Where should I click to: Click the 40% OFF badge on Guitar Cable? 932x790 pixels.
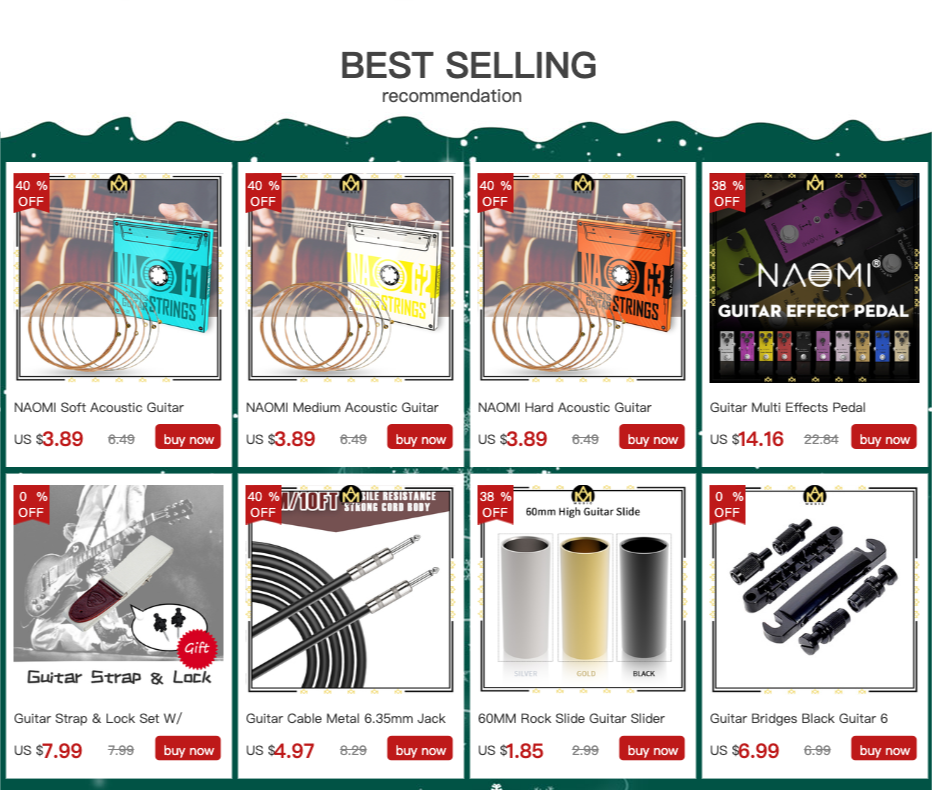coord(263,504)
